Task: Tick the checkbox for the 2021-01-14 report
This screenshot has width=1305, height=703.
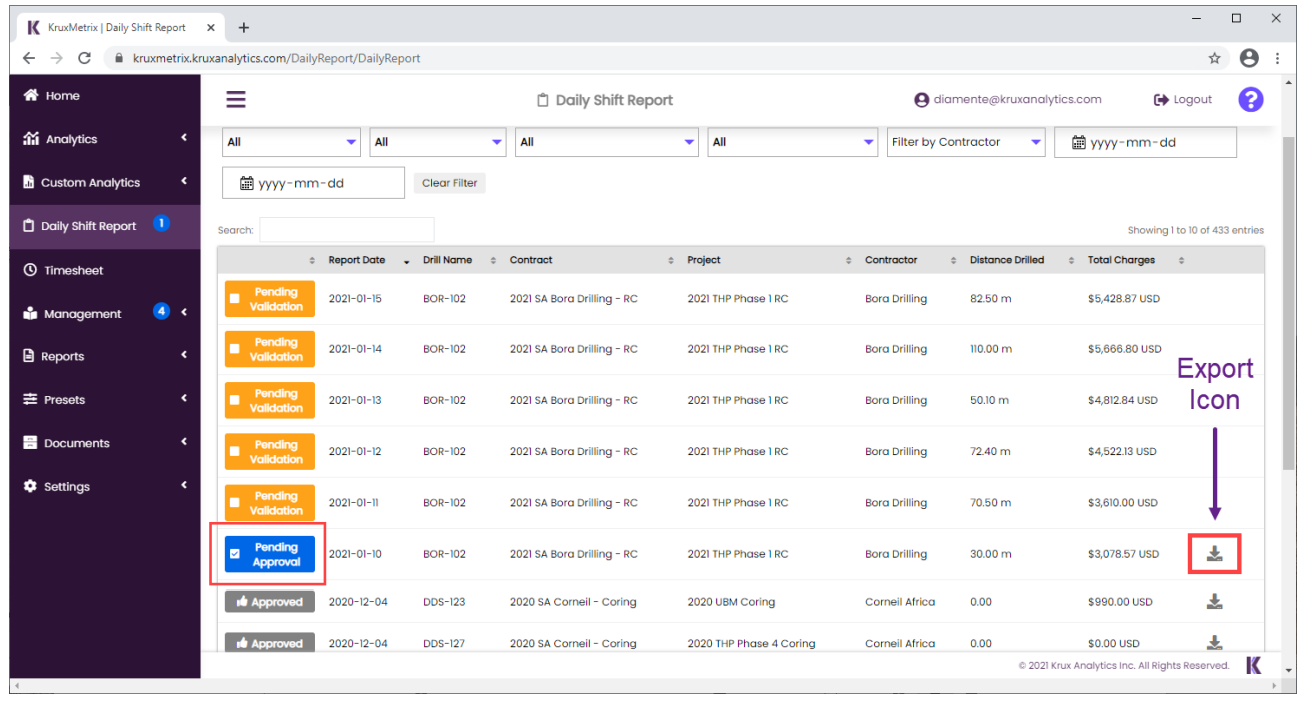Action: (234, 349)
